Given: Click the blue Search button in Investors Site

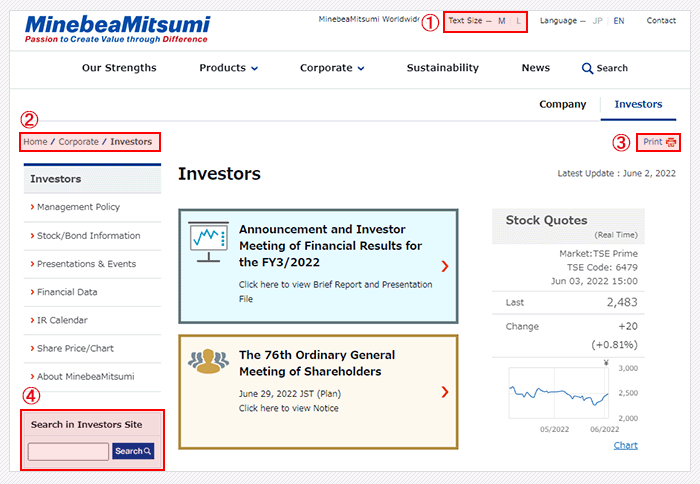Looking at the screenshot, I should tap(133, 451).
